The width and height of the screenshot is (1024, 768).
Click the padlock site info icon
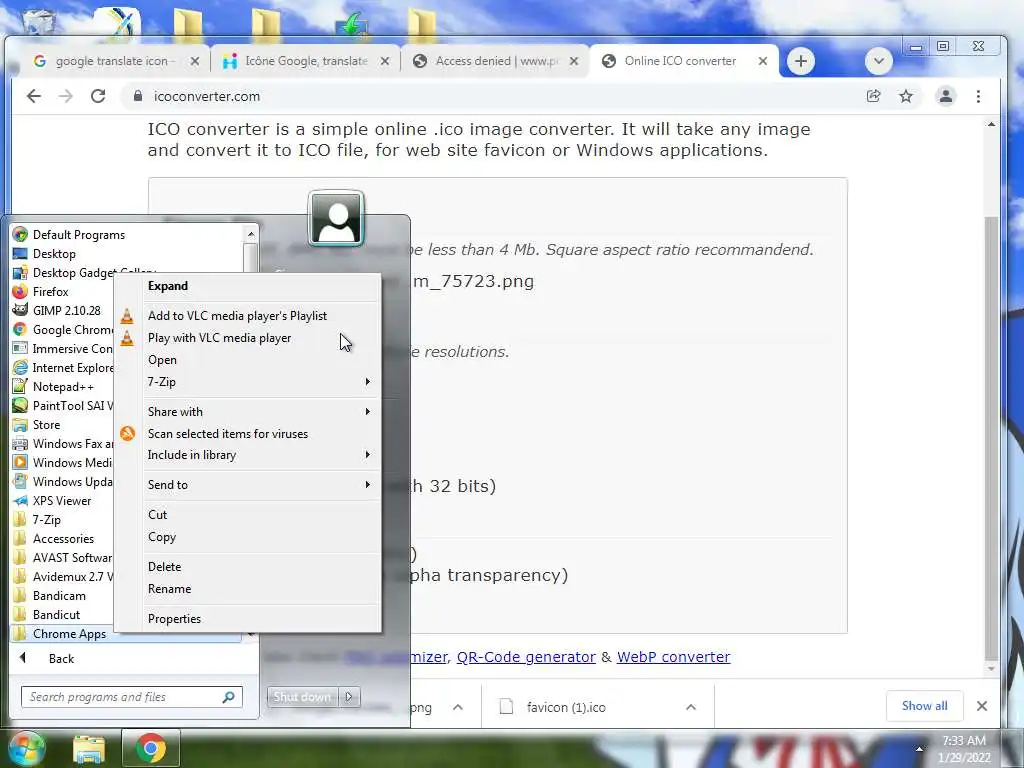[137, 96]
